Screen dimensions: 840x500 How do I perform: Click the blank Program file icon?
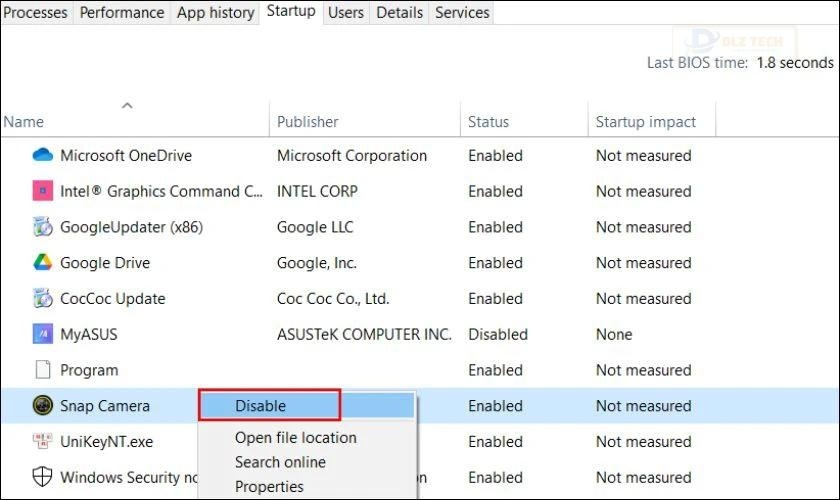(x=42, y=370)
